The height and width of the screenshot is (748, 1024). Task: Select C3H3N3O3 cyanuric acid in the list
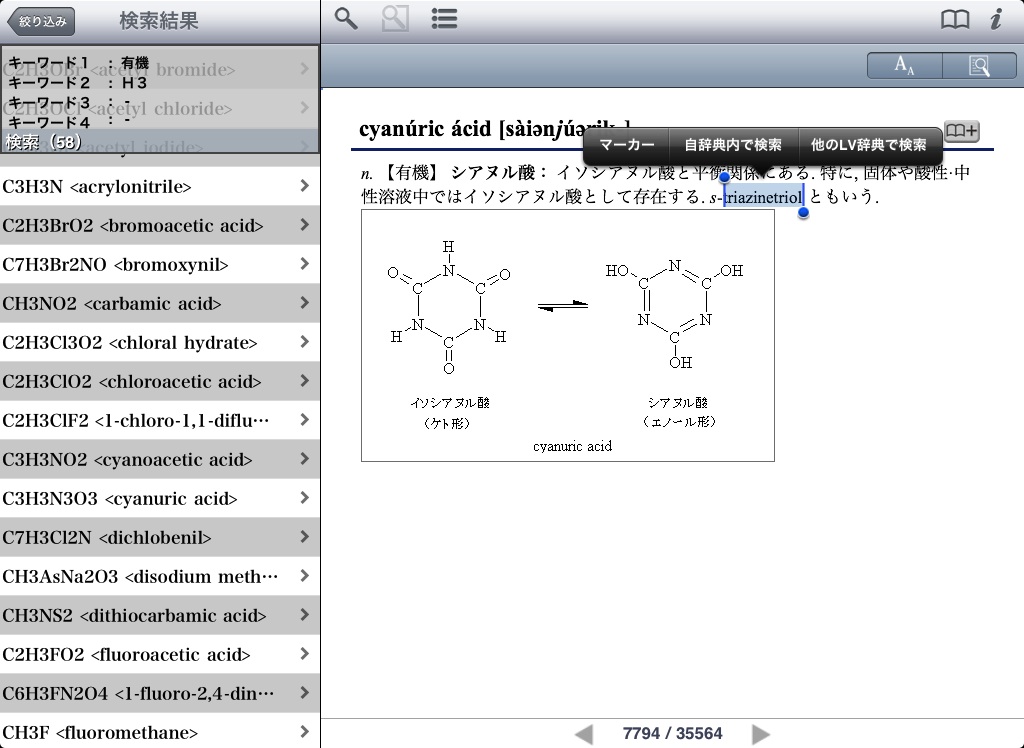159,498
